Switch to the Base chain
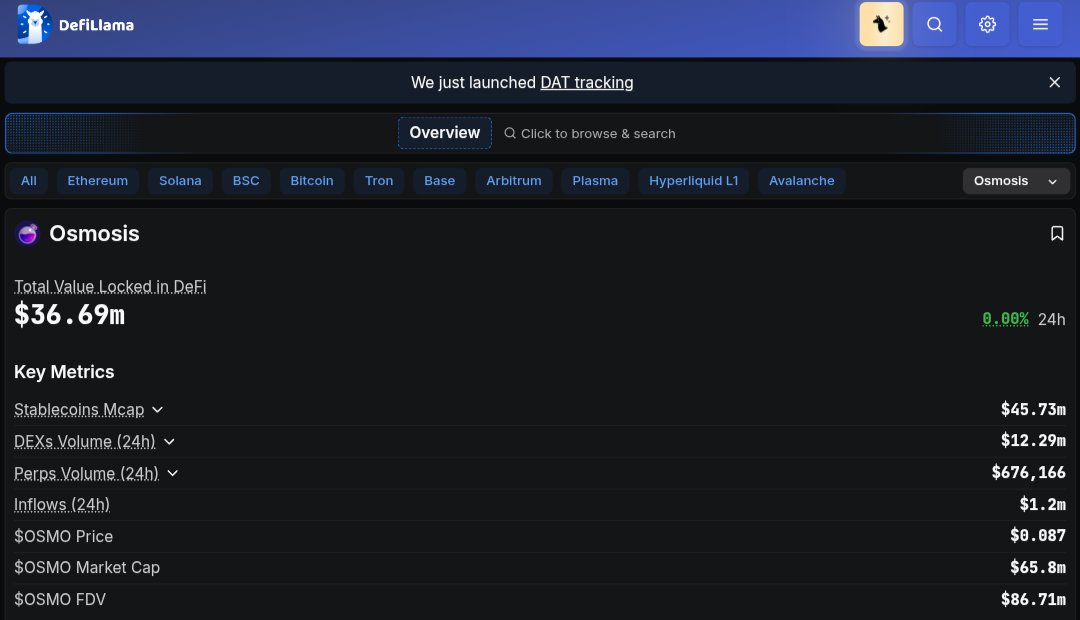The image size is (1080, 620). [439, 180]
